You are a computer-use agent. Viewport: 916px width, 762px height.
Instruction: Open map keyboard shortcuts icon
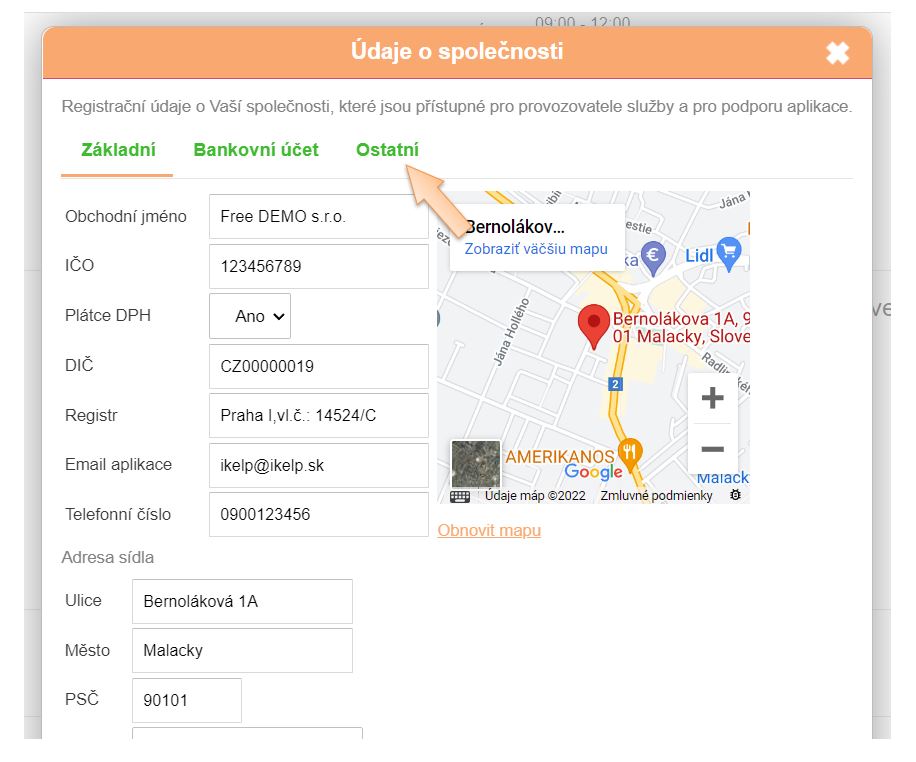(x=460, y=496)
